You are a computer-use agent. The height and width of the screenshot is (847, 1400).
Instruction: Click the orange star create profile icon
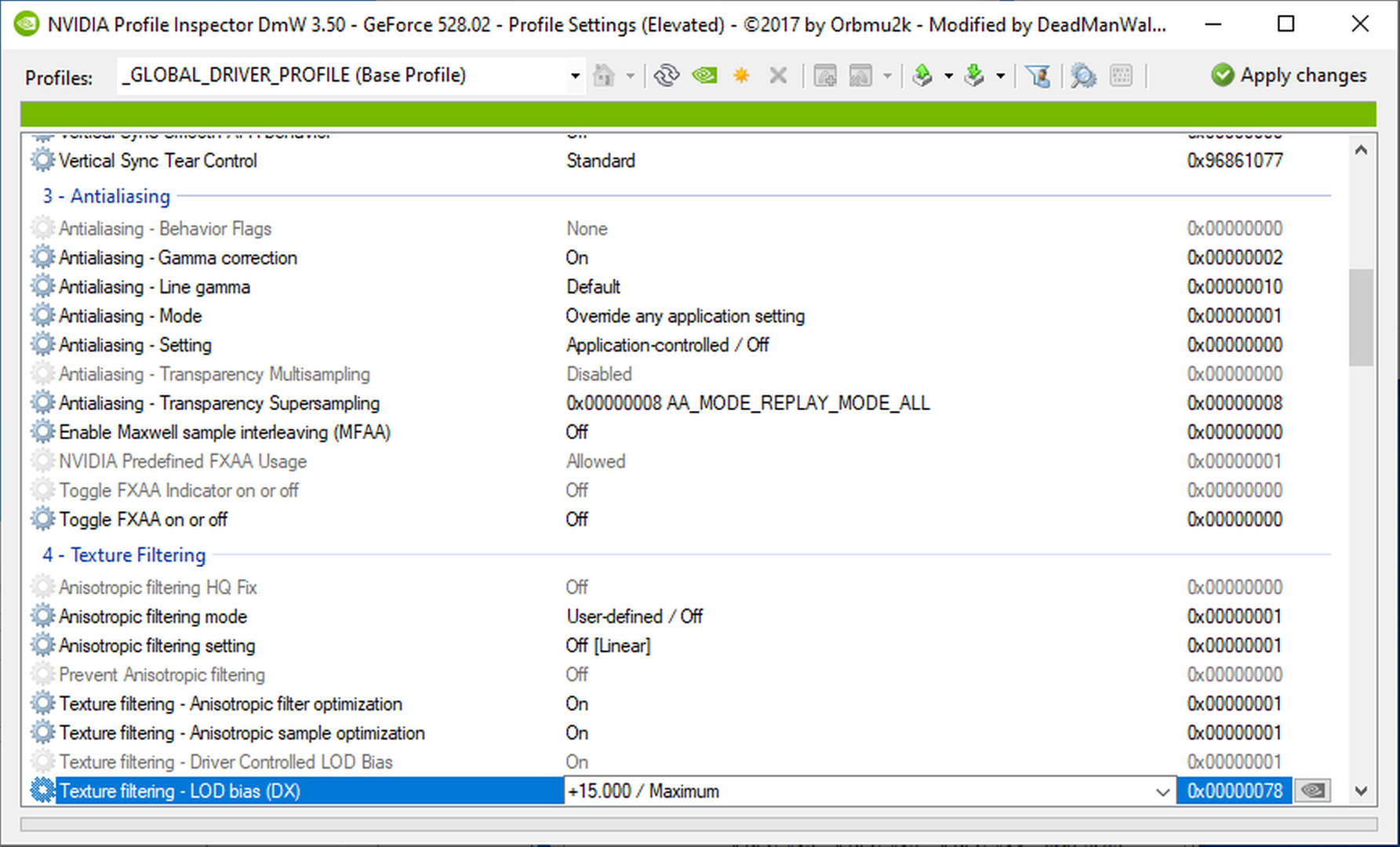click(x=741, y=75)
